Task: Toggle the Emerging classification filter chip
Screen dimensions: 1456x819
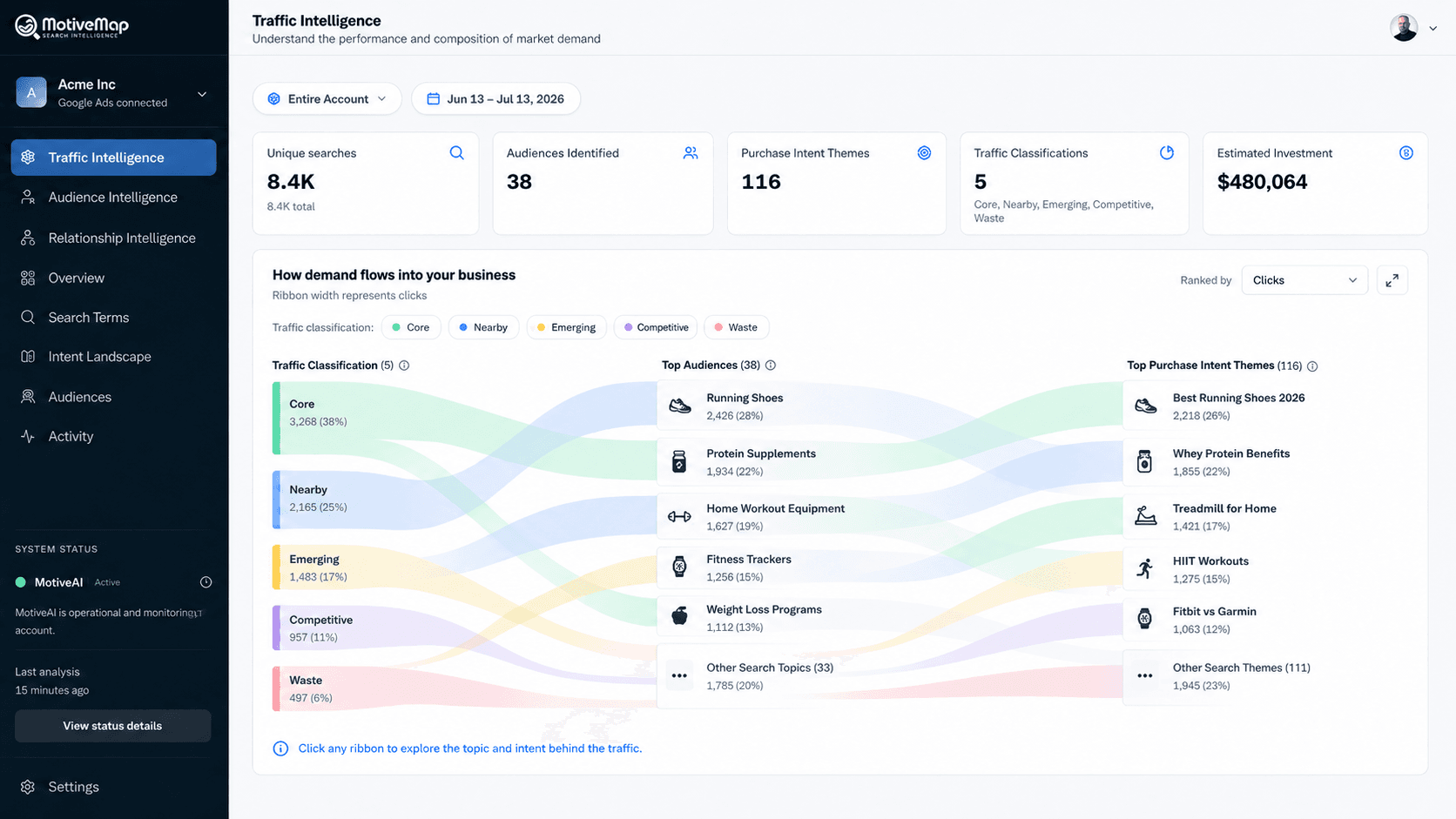Action: point(566,327)
